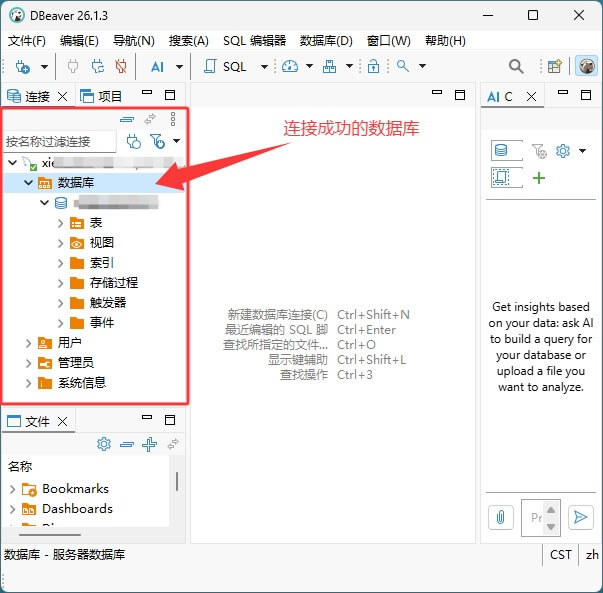The image size is (603, 593).
Task: Toggle the connection filter funnel icon
Action: pyautogui.click(x=157, y=141)
